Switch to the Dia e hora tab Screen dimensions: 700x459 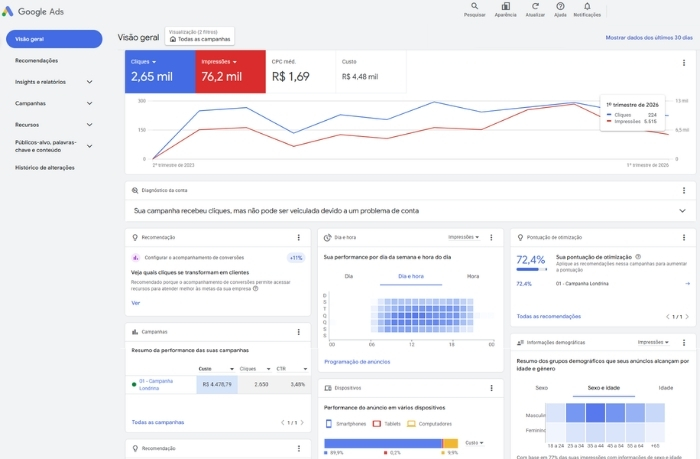[411, 276]
